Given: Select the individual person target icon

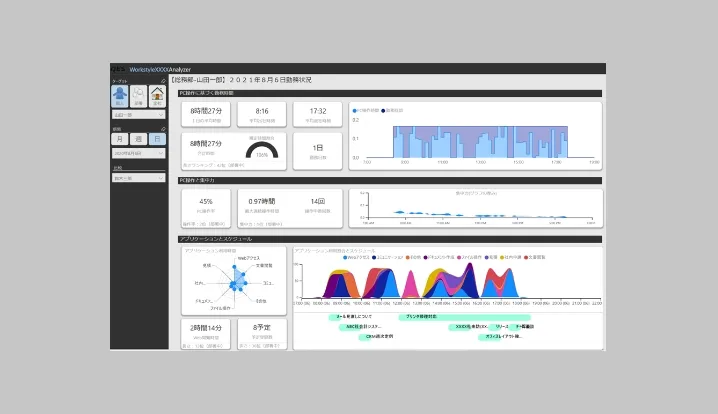Looking at the screenshot, I should [x=119, y=96].
